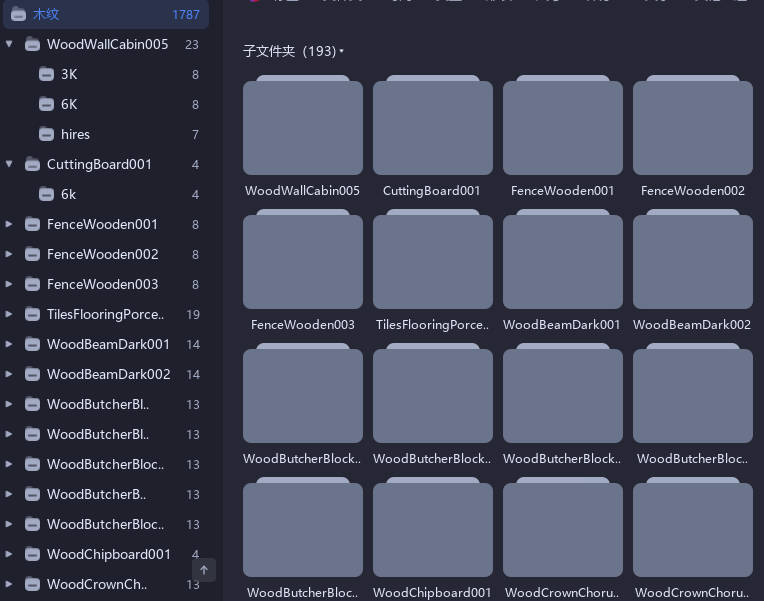This screenshot has width=764, height=601.
Task: Select the CuttingBoard001 label in the sidebar tree
Action: [99, 164]
